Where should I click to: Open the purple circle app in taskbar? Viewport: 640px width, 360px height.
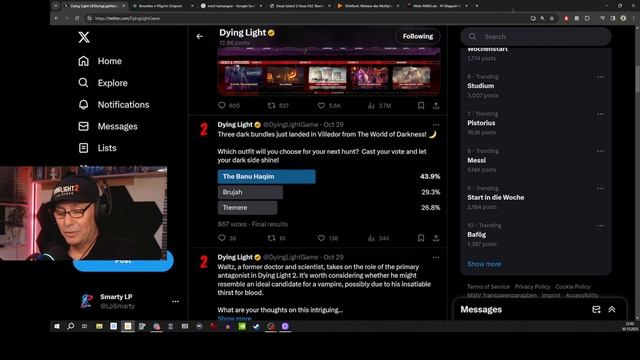point(285,326)
